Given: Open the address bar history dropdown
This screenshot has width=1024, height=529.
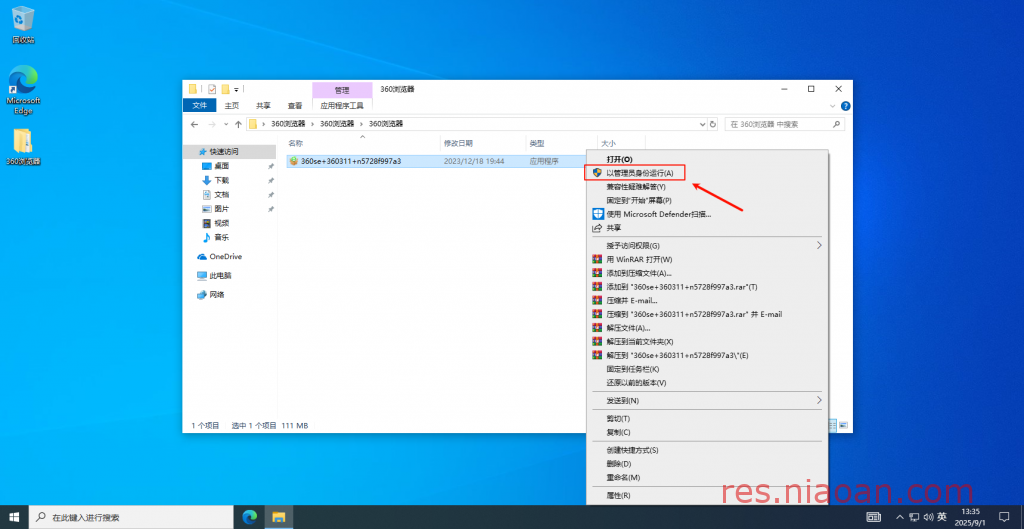Looking at the screenshot, I should [x=703, y=124].
